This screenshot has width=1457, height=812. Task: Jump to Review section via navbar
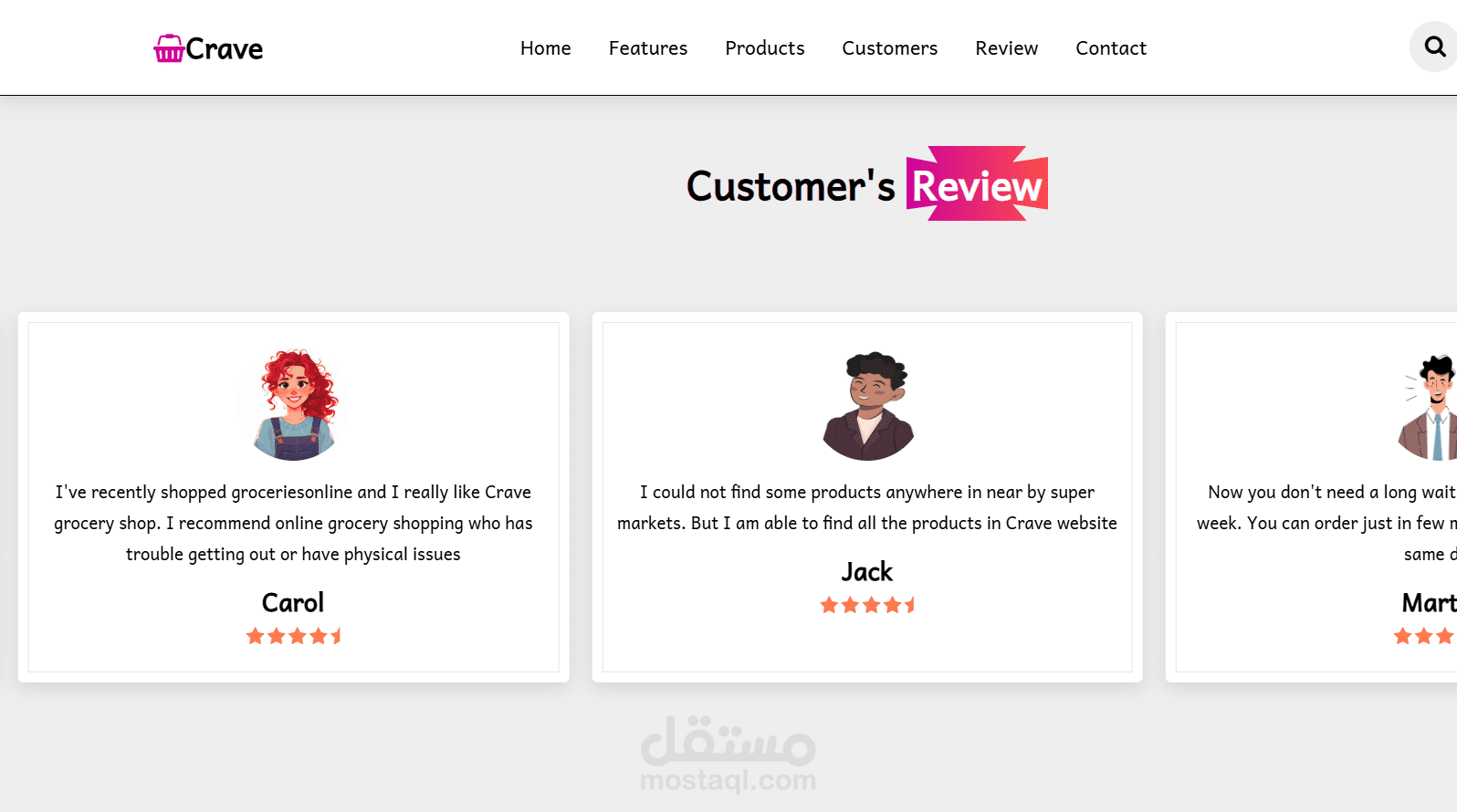point(1007,48)
